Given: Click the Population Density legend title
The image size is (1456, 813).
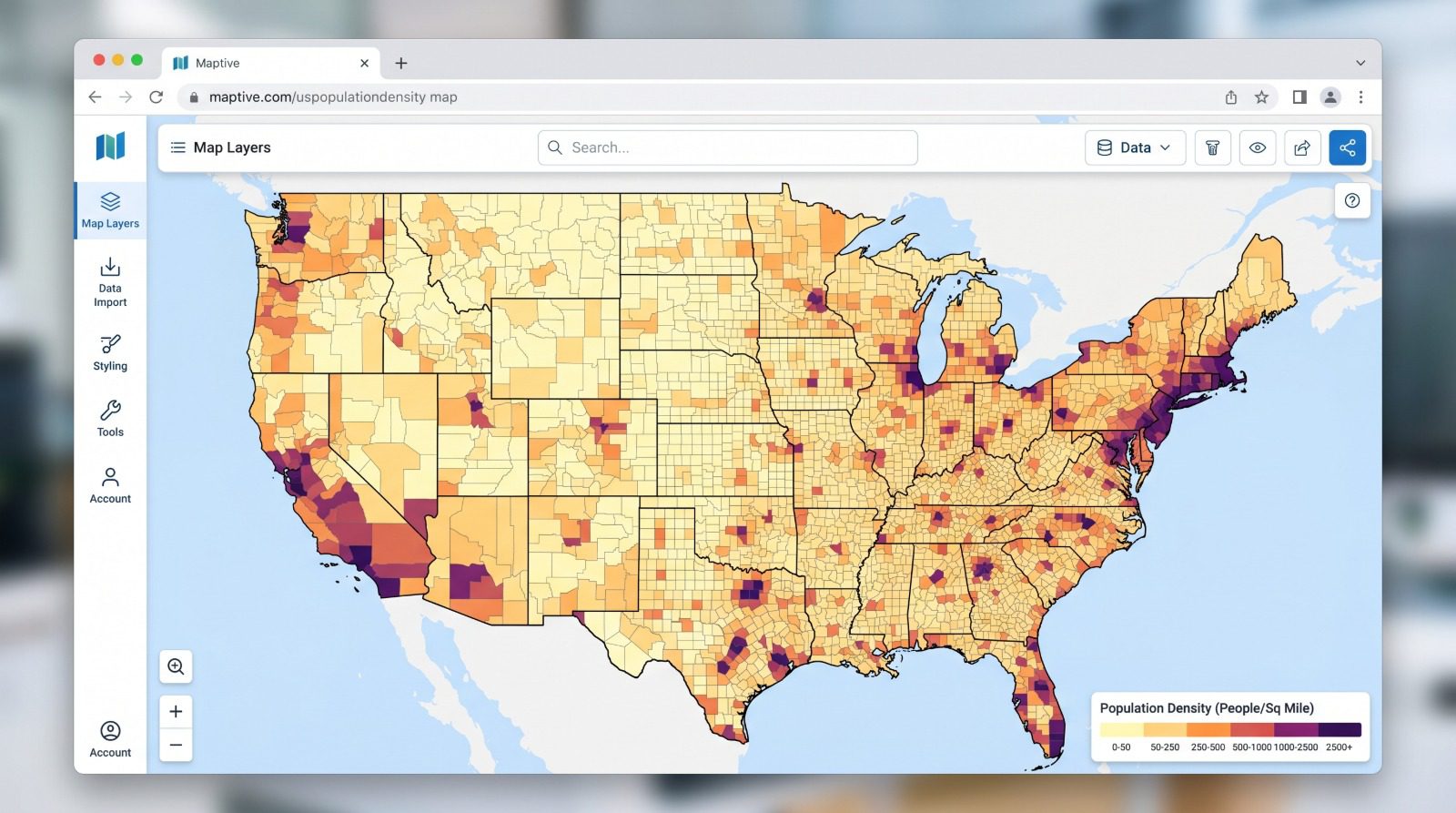Looking at the screenshot, I should (1207, 707).
